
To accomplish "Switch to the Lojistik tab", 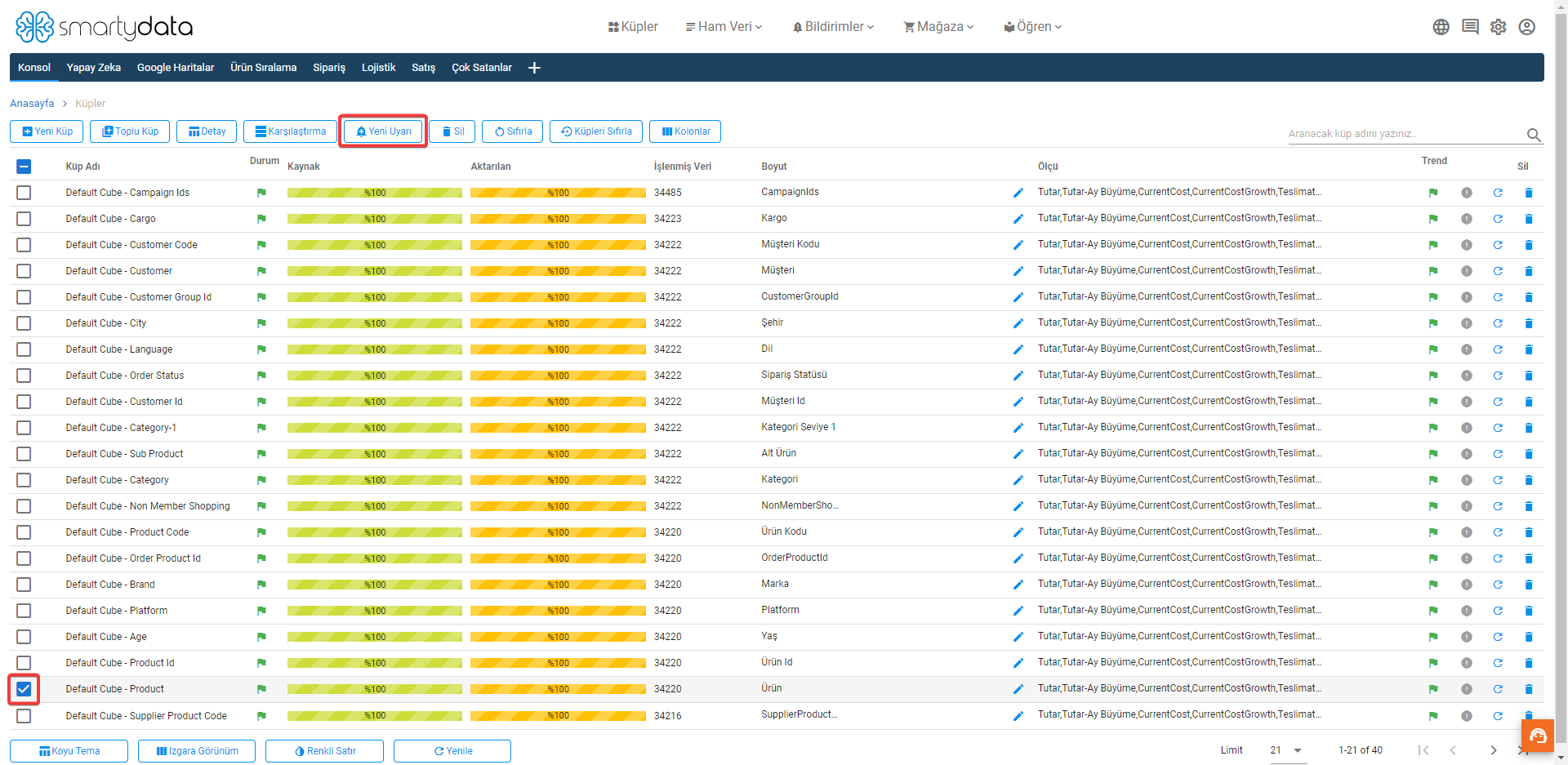I will point(378,68).
